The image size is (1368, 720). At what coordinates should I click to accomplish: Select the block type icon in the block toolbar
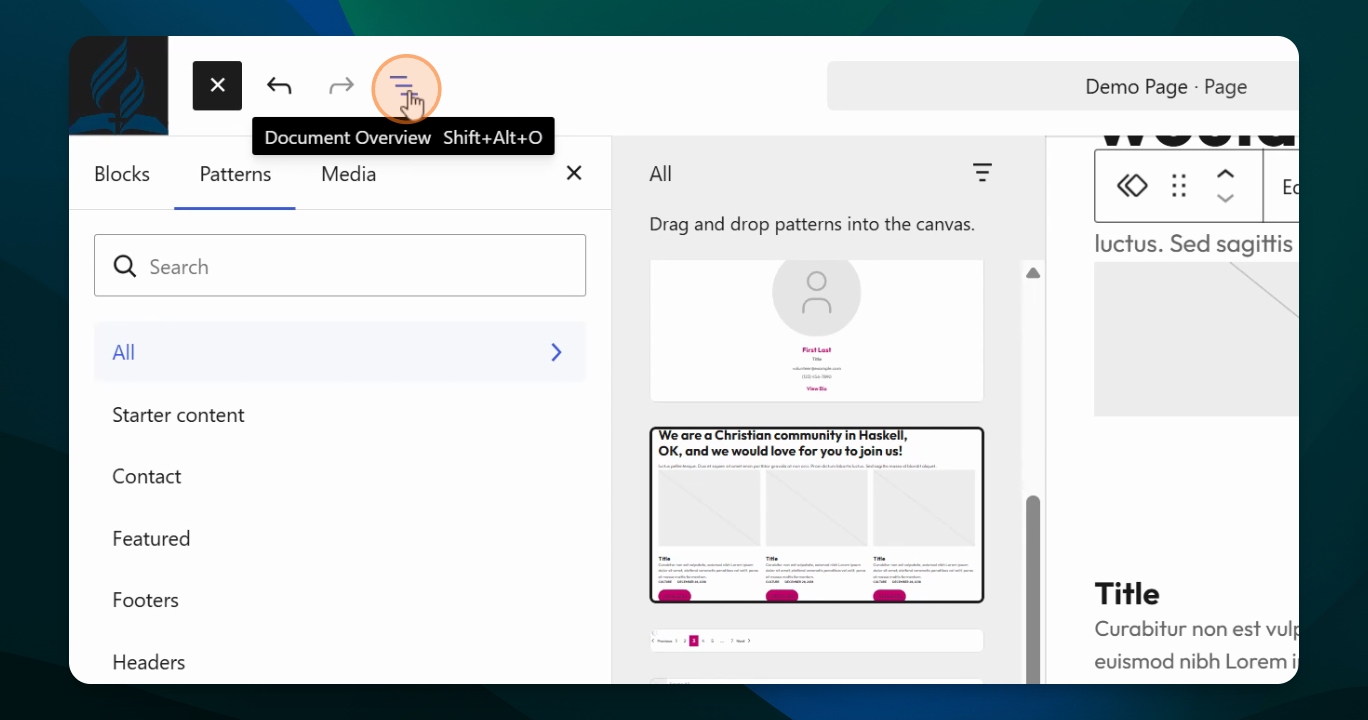[1132, 186]
